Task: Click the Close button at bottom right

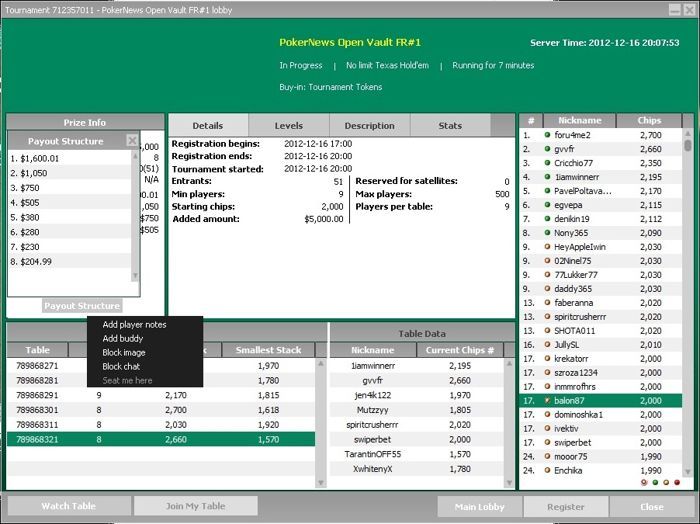Action: coord(652,507)
